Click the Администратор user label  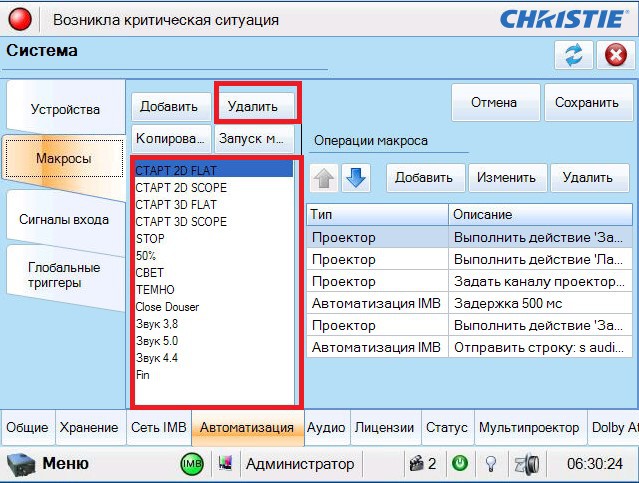pos(300,464)
